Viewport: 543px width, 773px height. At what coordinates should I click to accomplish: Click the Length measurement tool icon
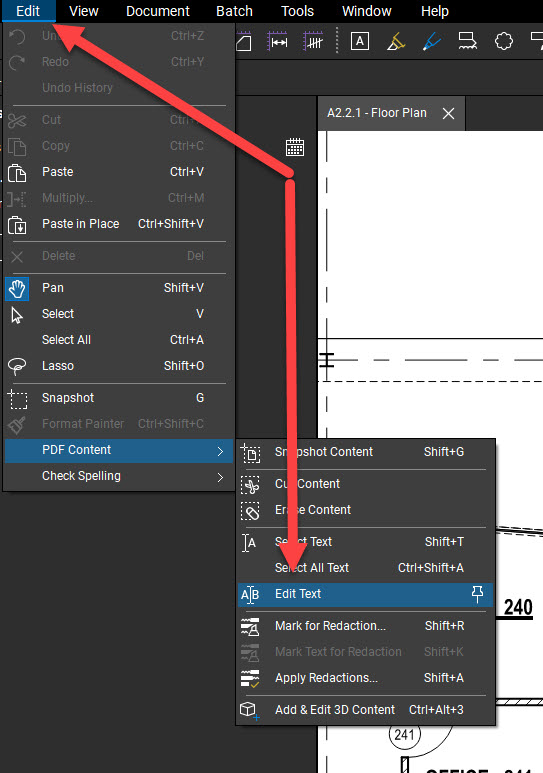point(278,41)
